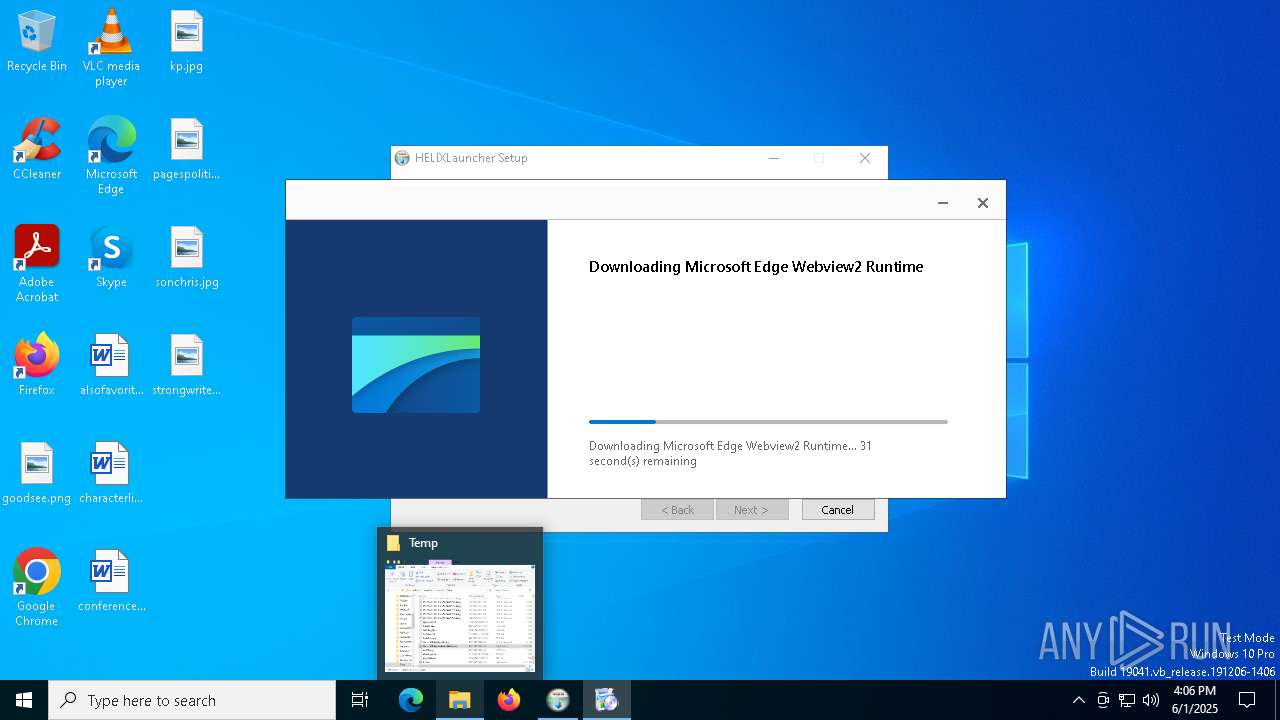
Task: Click the HELIXLauncher Setup title icon
Action: point(402,158)
